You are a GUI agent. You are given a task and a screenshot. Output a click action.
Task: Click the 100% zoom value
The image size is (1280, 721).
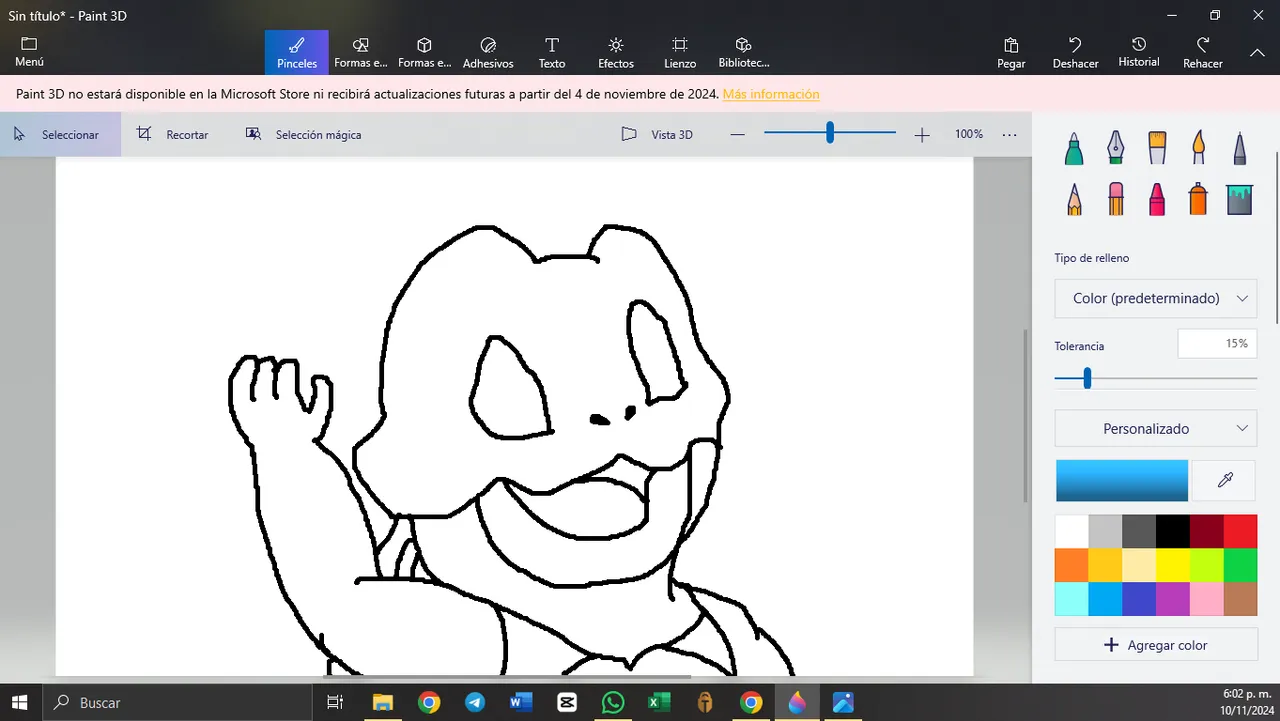click(x=969, y=134)
